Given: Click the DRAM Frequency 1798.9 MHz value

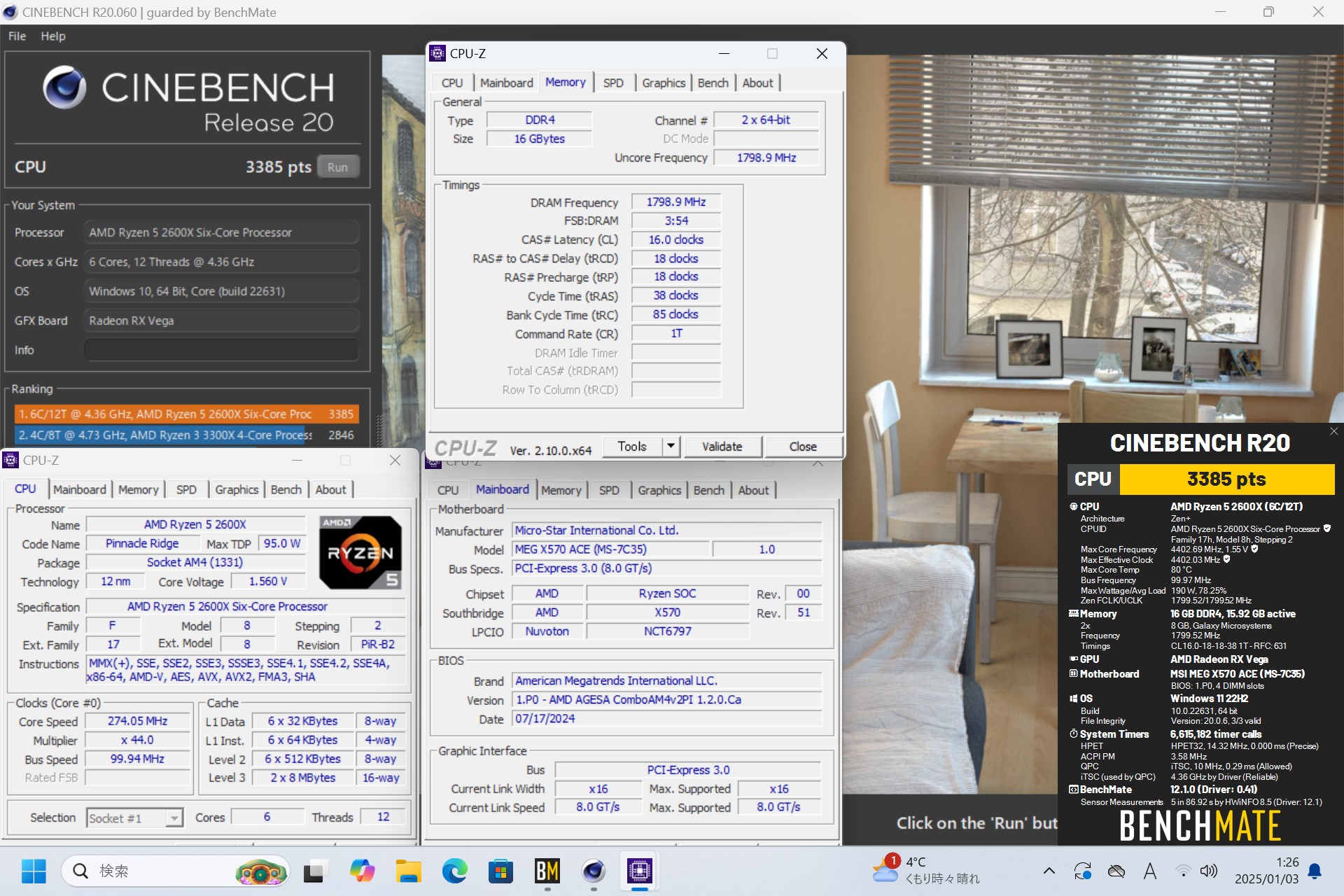Looking at the screenshot, I should pyautogui.click(x=676, y=202).
